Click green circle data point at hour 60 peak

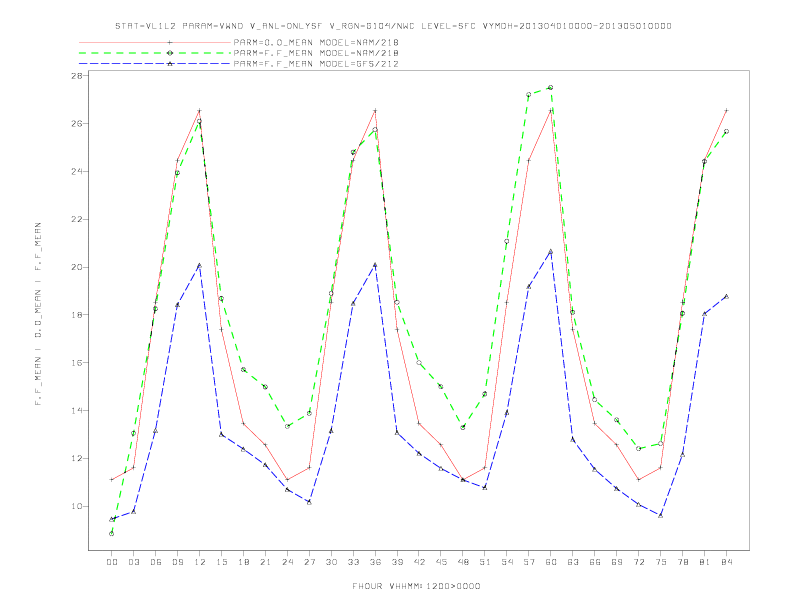click(551, 87)
